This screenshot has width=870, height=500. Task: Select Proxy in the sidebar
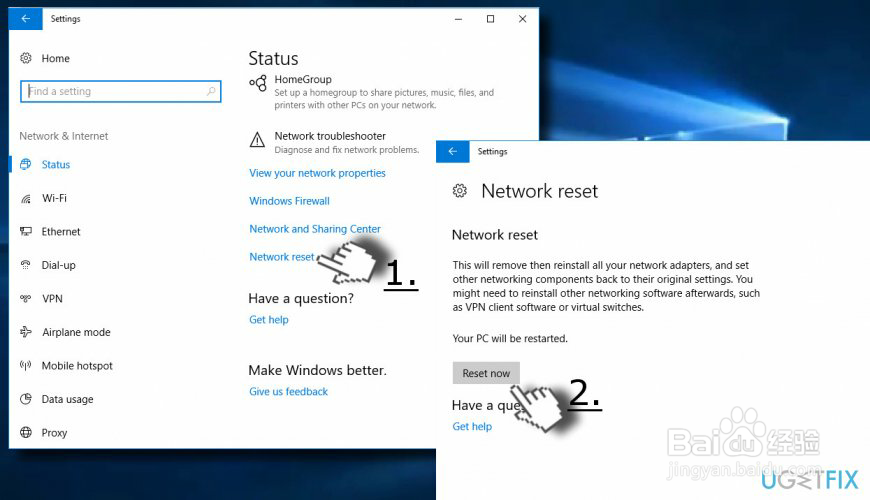[54, 432]
